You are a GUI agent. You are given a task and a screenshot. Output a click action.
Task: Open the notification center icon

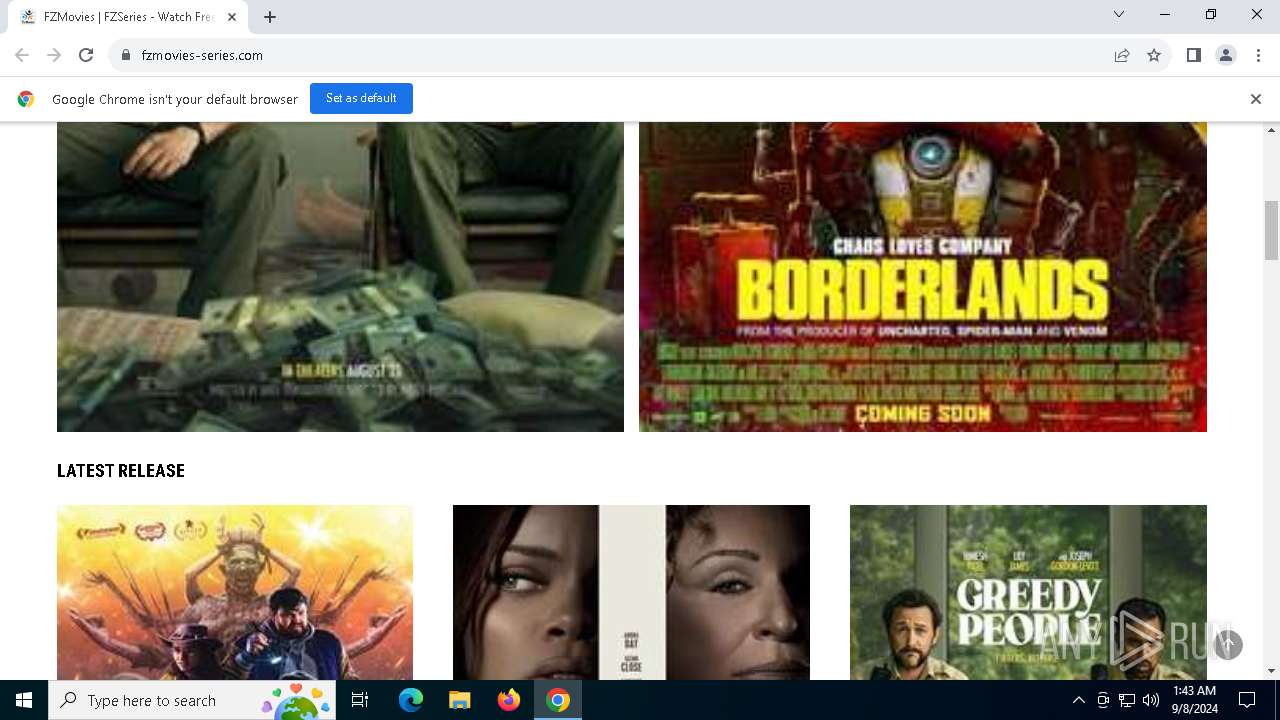coord(1247,700)
